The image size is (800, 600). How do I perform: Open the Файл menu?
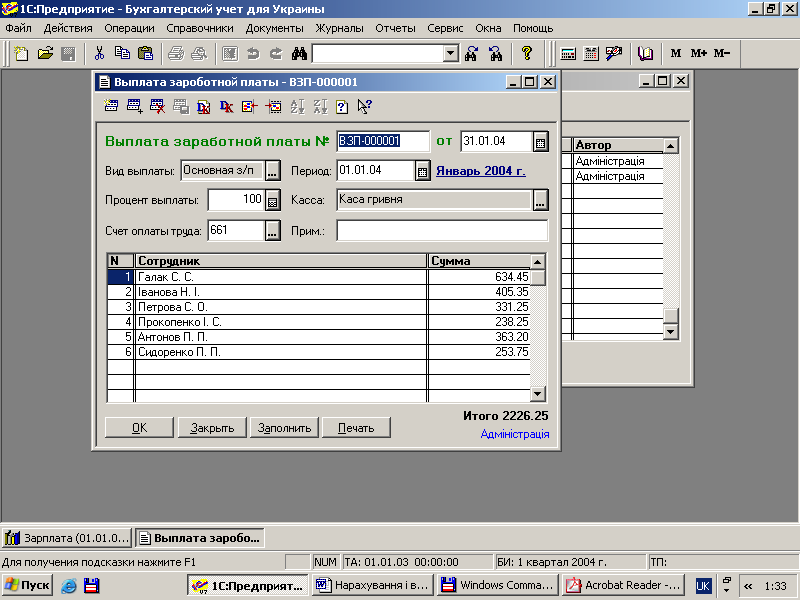tap(18, 28)
